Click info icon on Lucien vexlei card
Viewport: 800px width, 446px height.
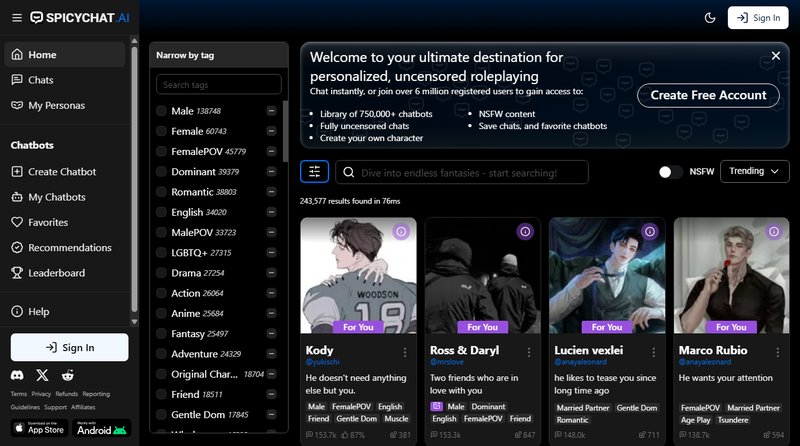coord(648,231)
